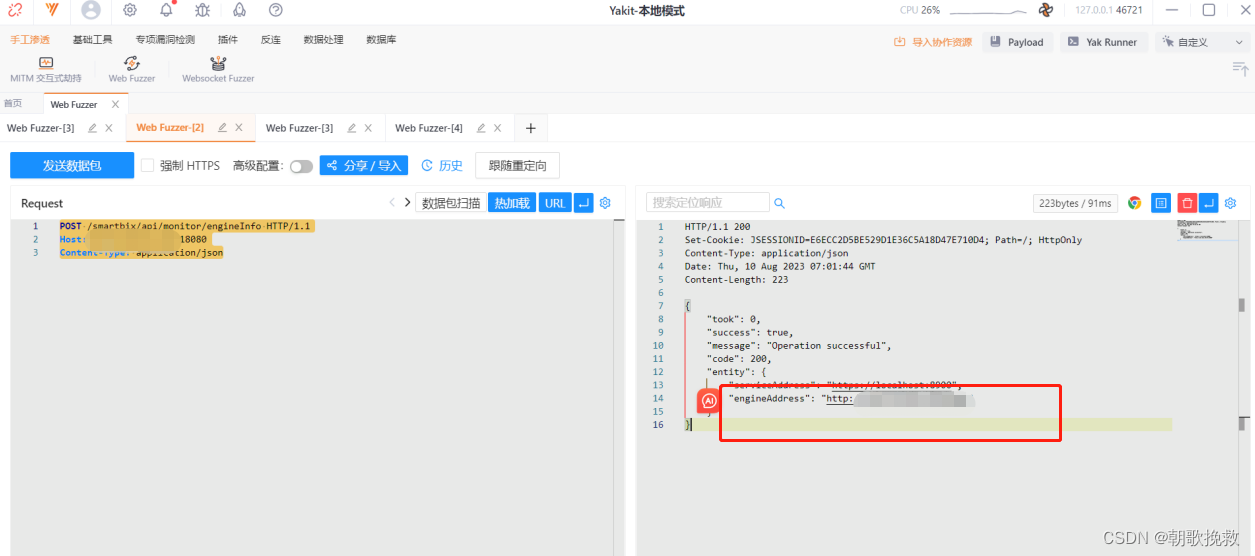Viewport: 1255px width, 556px height.
Task: Open the settings gear in top bar
Action: (x=130, y=10)
